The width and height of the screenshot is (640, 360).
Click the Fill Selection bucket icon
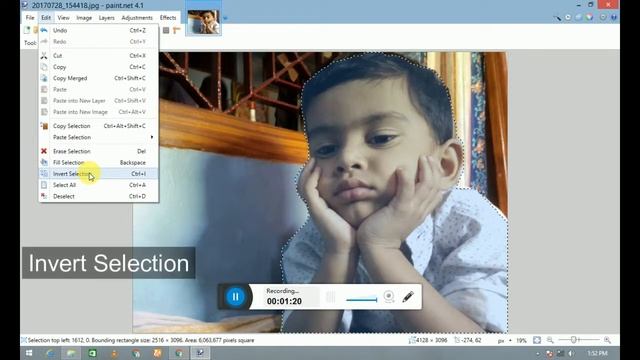(44, 162)
